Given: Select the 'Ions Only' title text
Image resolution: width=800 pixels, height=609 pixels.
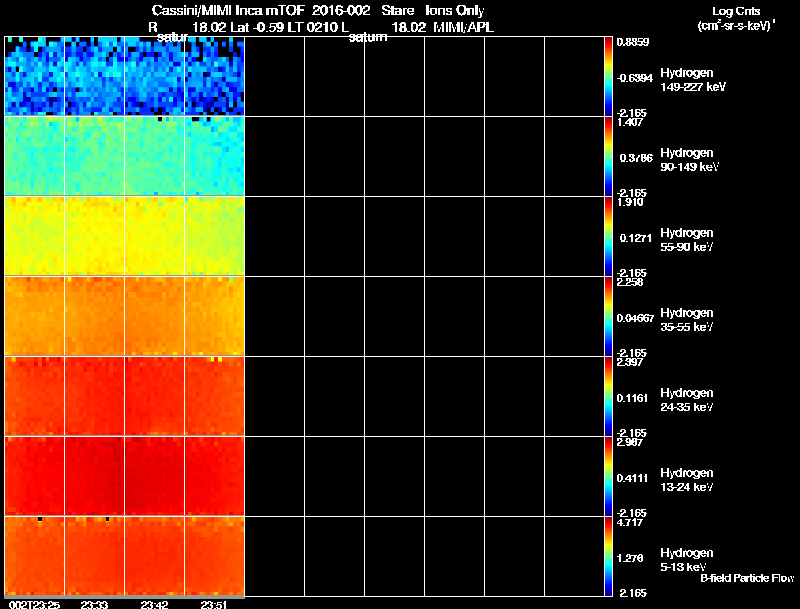Looking at the screenshot, I should pyautogui.click(x=455, y=11).
